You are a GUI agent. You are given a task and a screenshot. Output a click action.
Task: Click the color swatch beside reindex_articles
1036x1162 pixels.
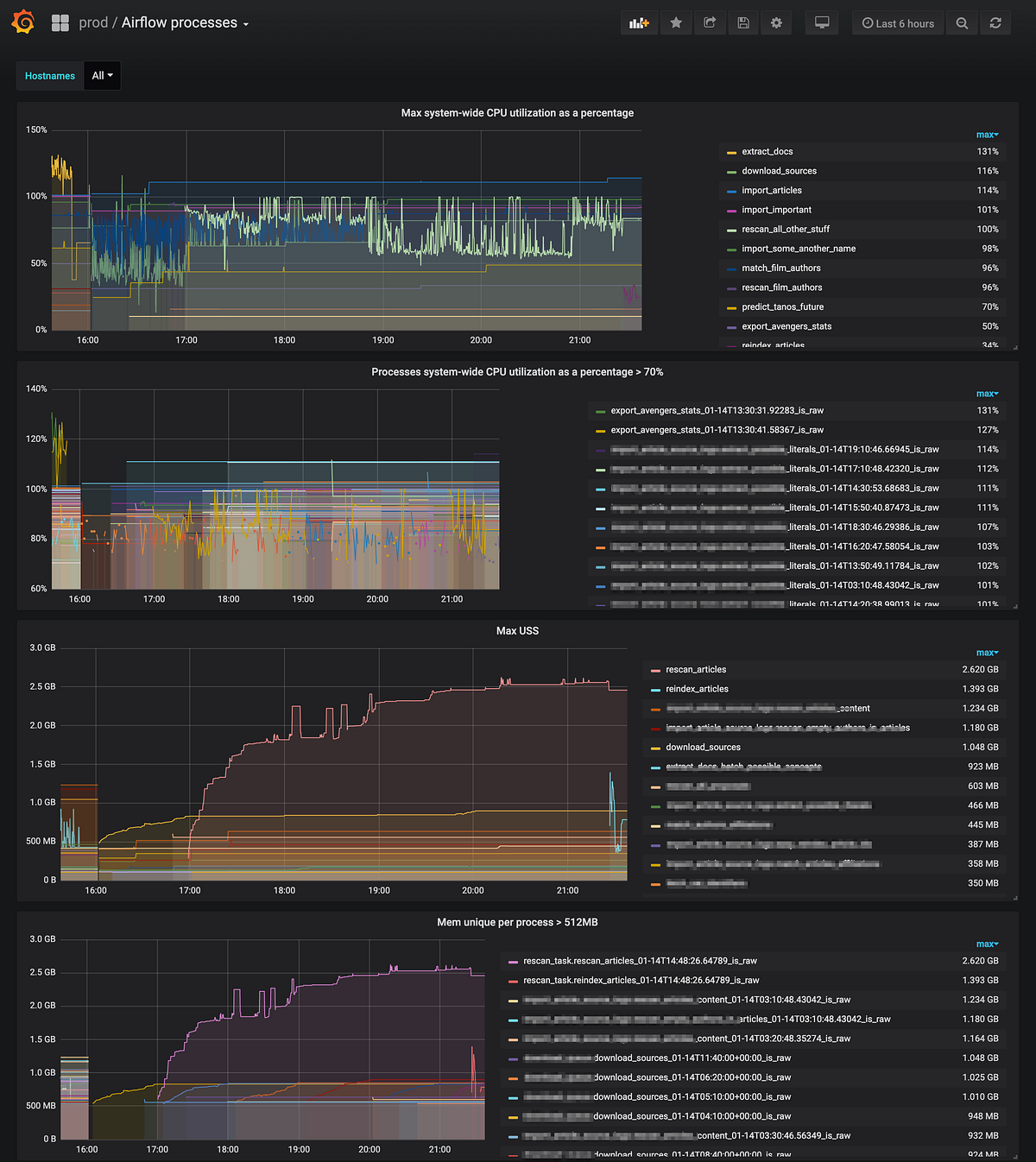(x=654, y=689)
